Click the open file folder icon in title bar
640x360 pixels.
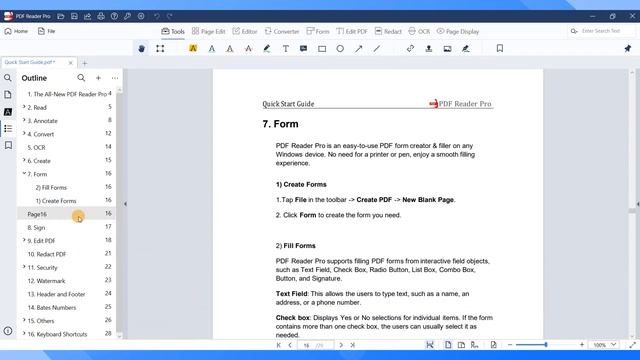click(61, 16)
